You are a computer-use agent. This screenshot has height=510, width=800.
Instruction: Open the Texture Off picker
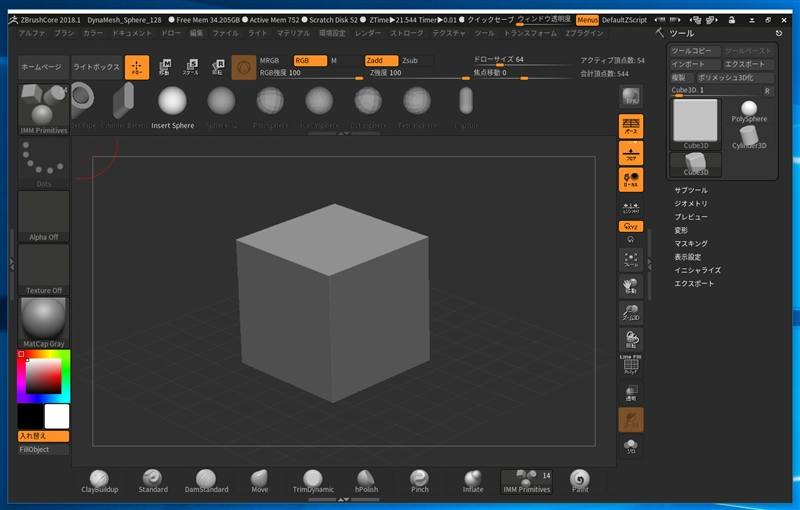click(x=43, y=269)
